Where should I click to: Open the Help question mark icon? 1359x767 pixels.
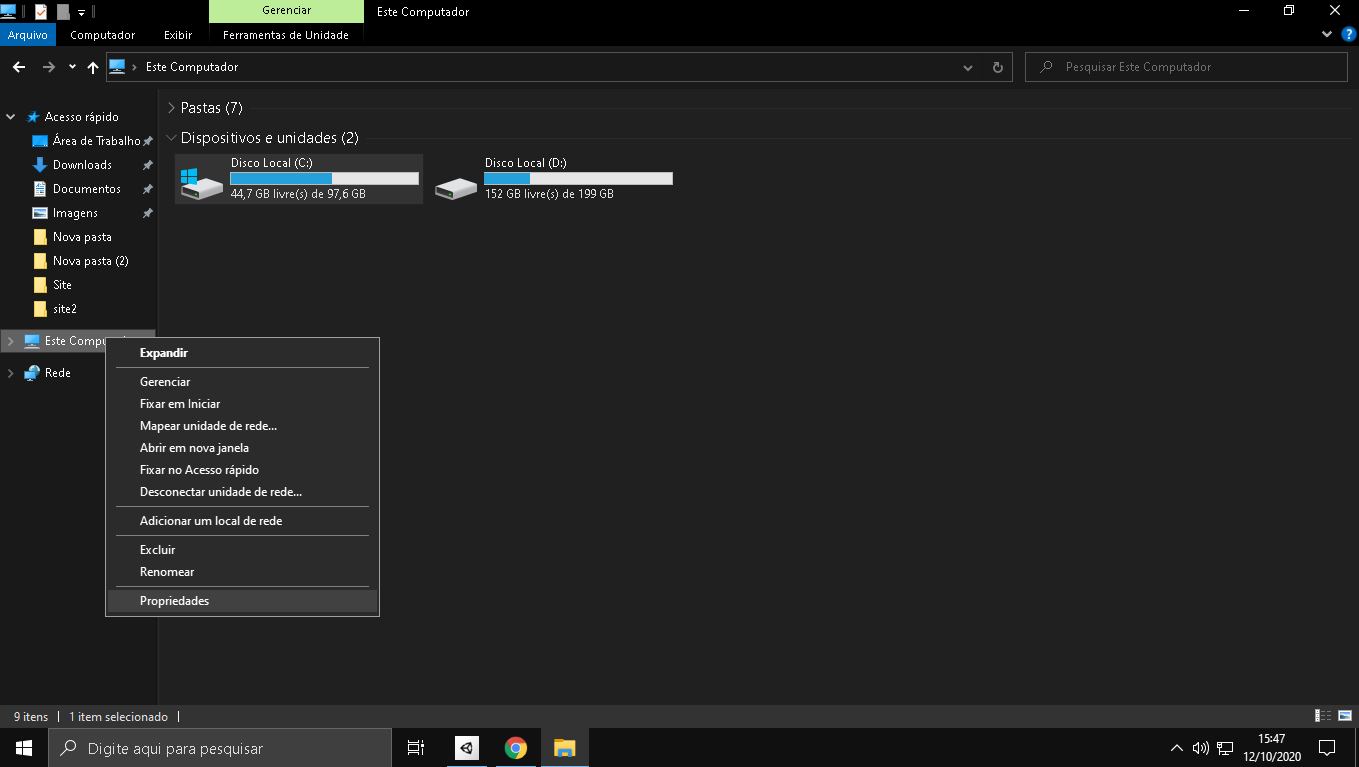click(x=1348, y=34)
